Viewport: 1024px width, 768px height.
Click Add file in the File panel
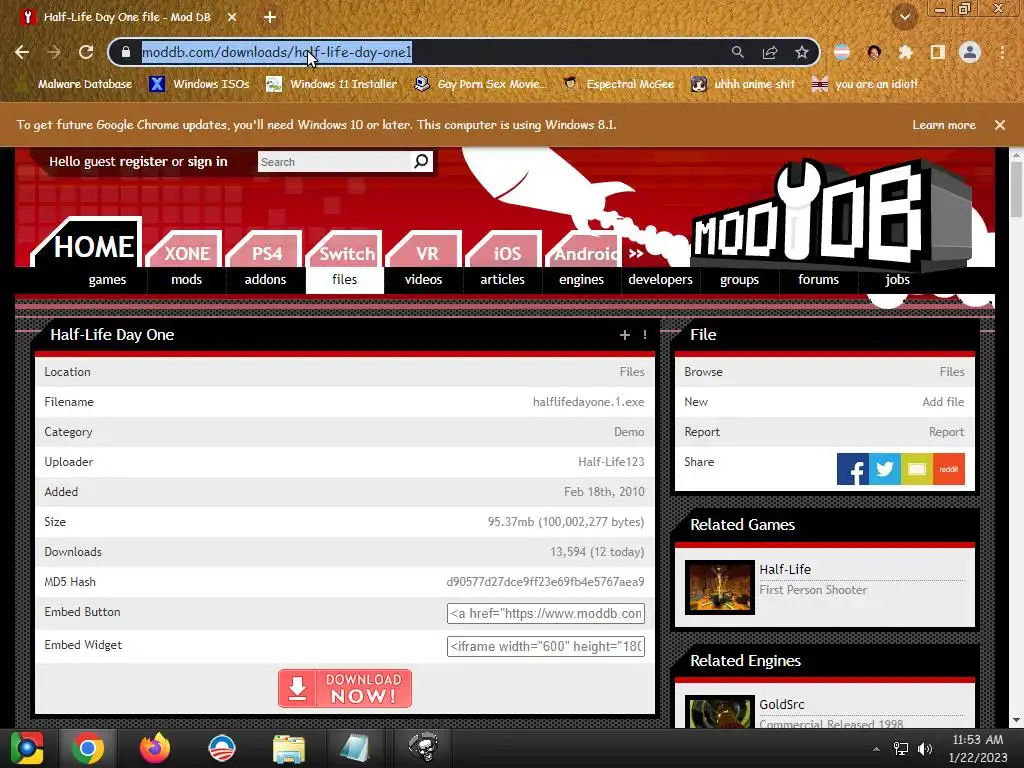(943, 402)
